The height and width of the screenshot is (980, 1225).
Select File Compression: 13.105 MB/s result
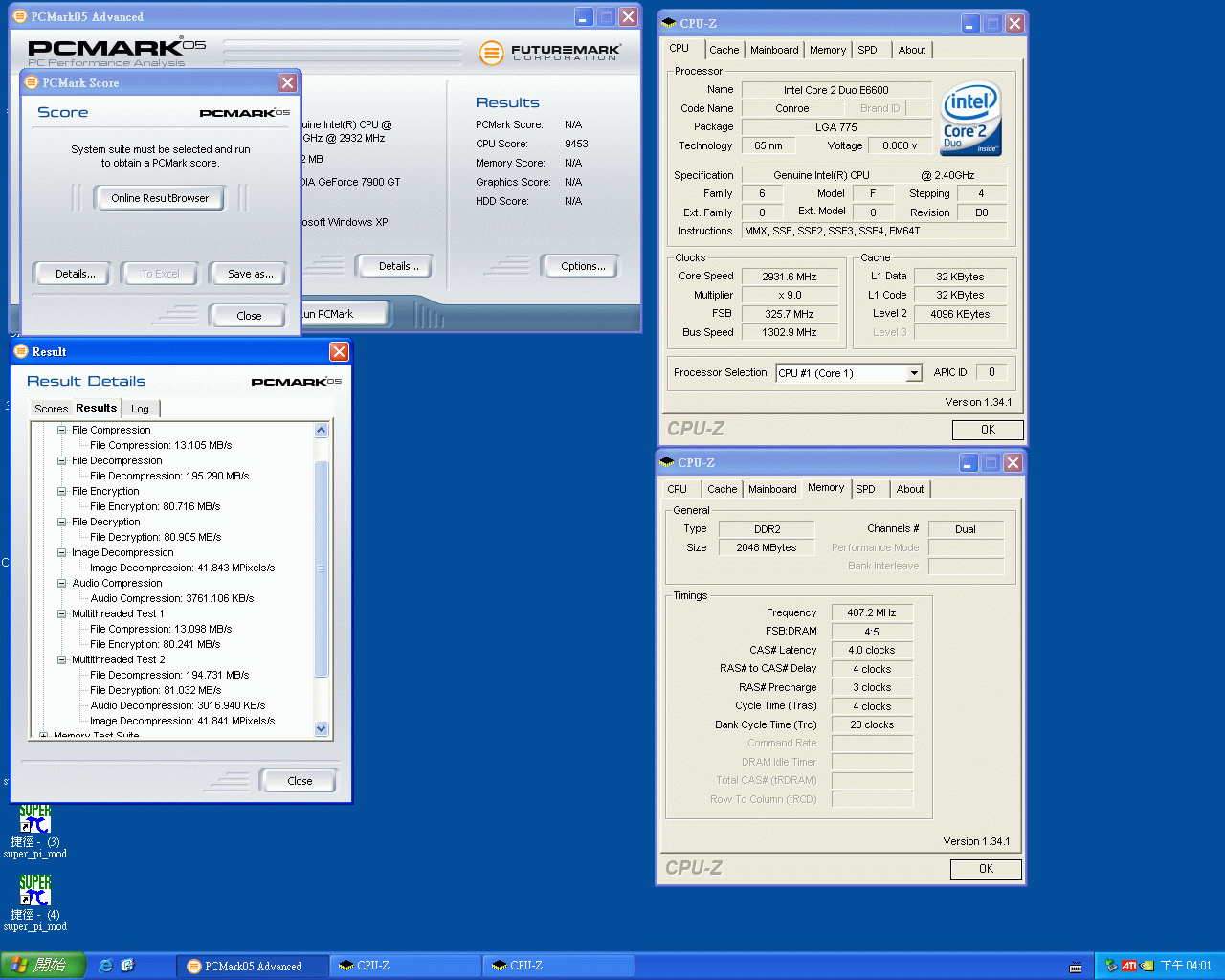coord(161,445)
